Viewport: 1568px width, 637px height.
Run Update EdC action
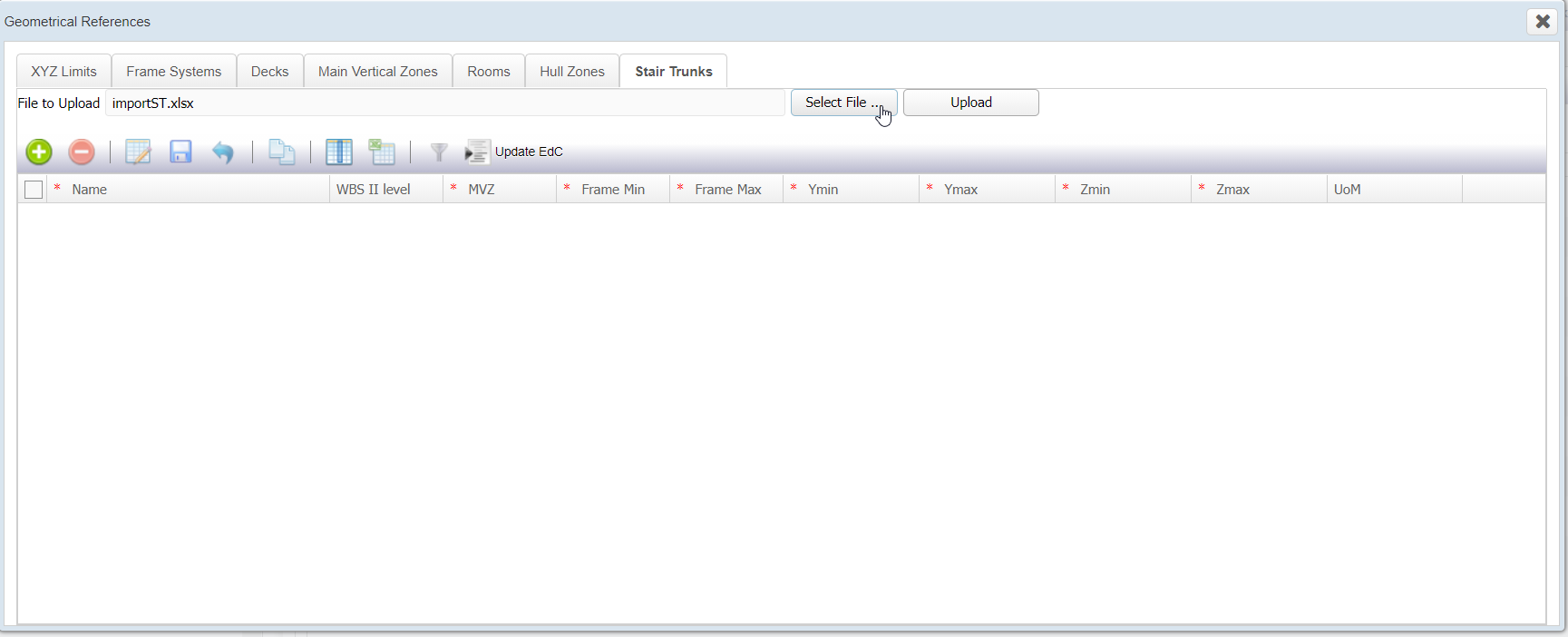[514, 152]
